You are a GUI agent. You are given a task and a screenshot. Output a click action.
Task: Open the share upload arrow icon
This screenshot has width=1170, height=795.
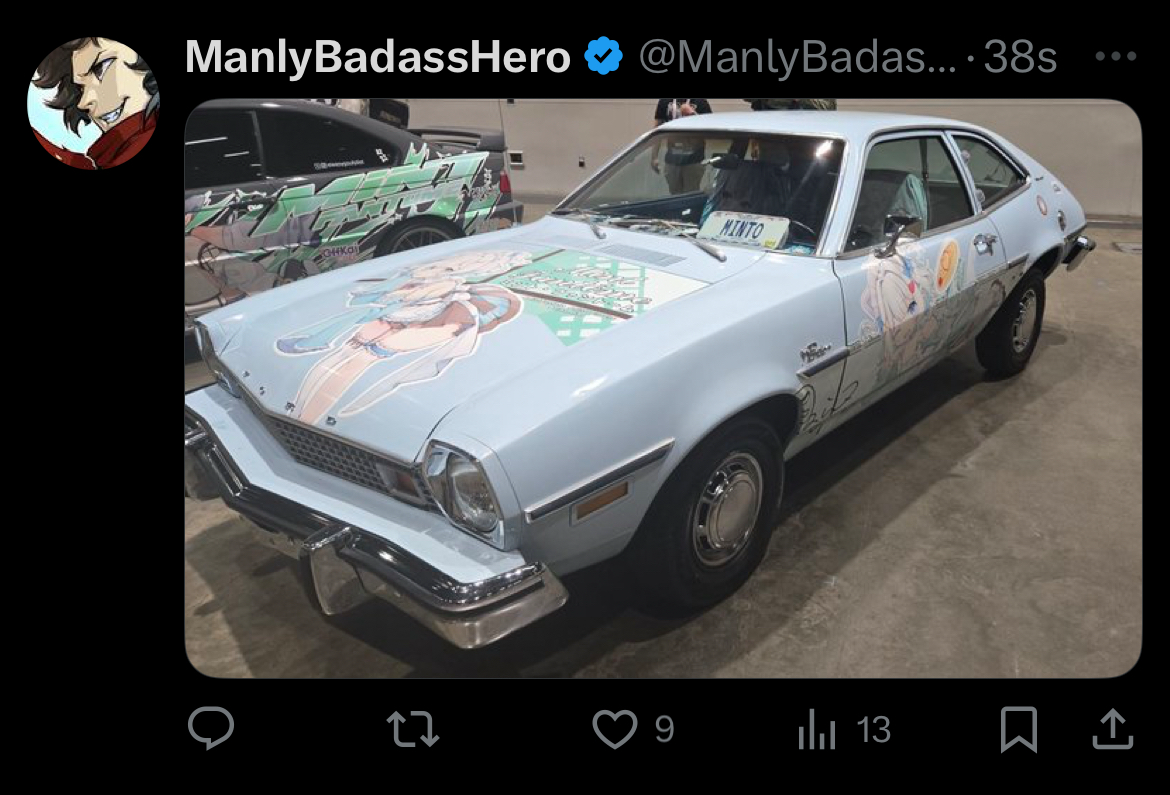1113,729
